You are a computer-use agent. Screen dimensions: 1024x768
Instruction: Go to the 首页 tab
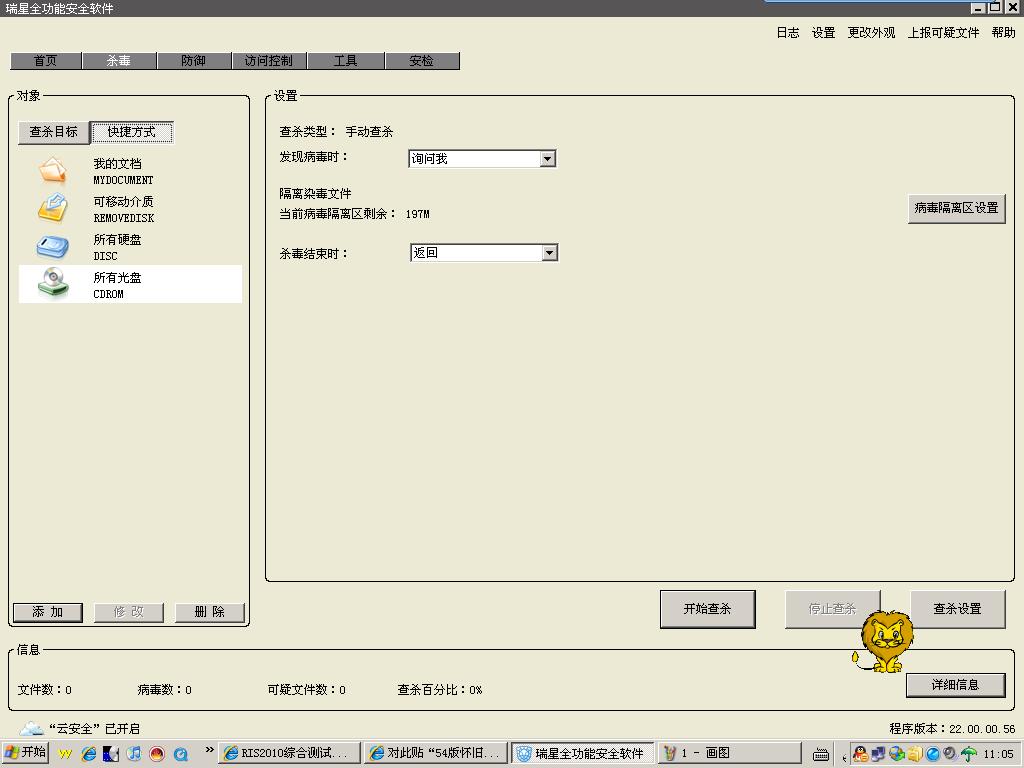(46, 61)
